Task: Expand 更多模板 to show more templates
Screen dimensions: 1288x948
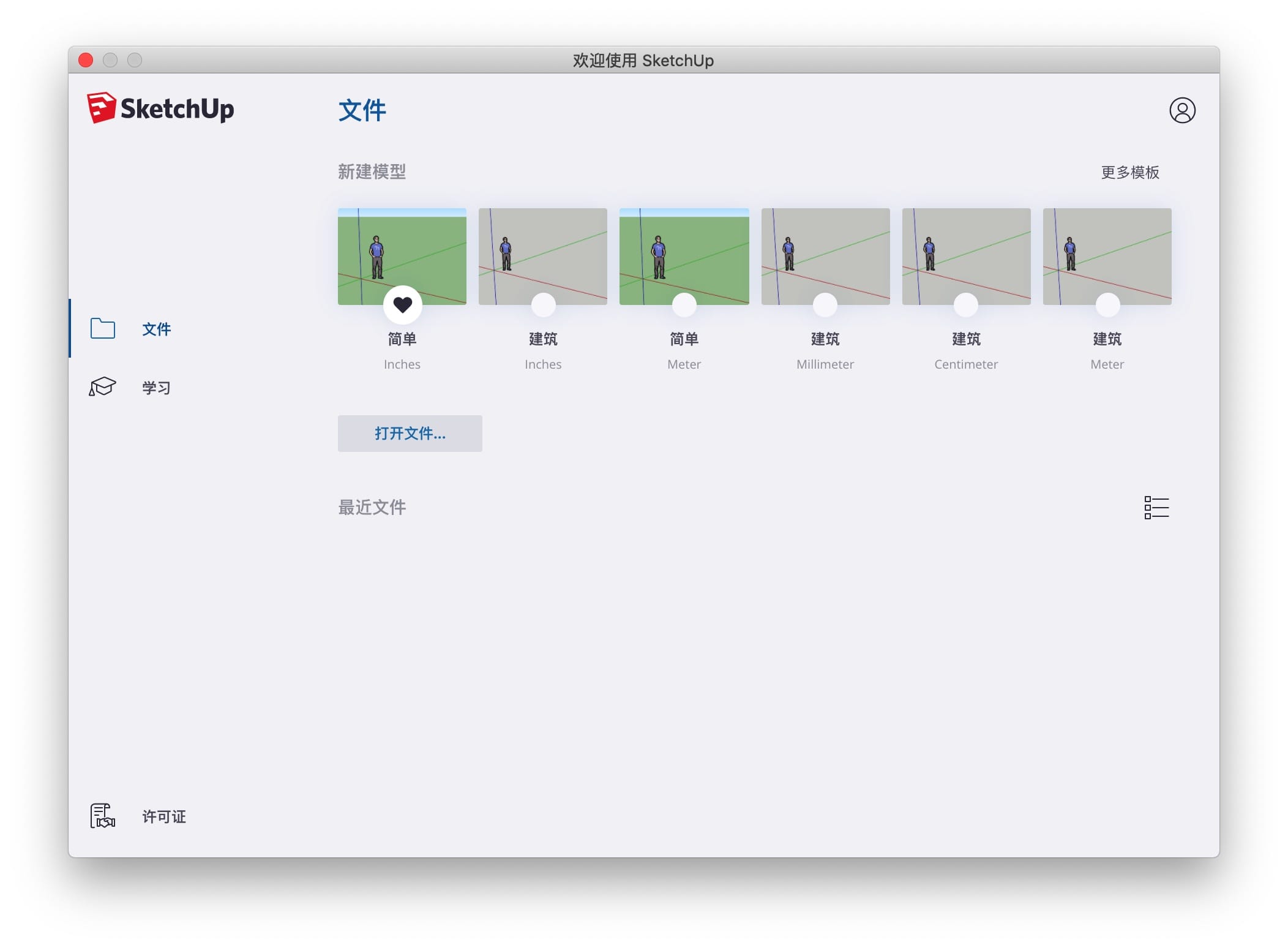Action: pyautogui.click(x=1129, y=173)
